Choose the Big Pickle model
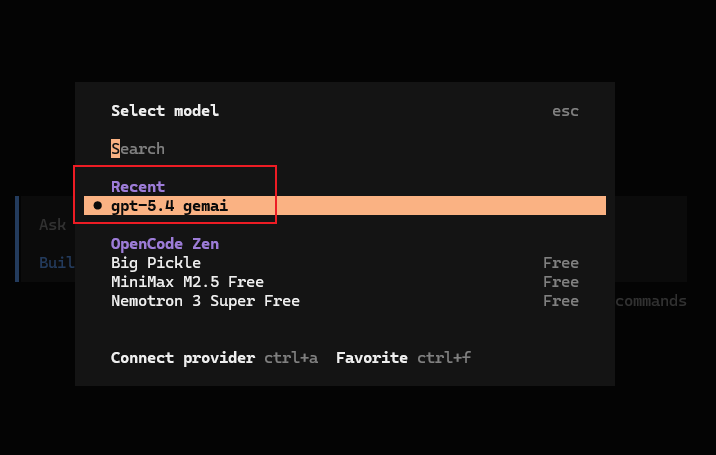Image resolution: width=716 pixels, height=455 pixels. (x=156, y=263)
